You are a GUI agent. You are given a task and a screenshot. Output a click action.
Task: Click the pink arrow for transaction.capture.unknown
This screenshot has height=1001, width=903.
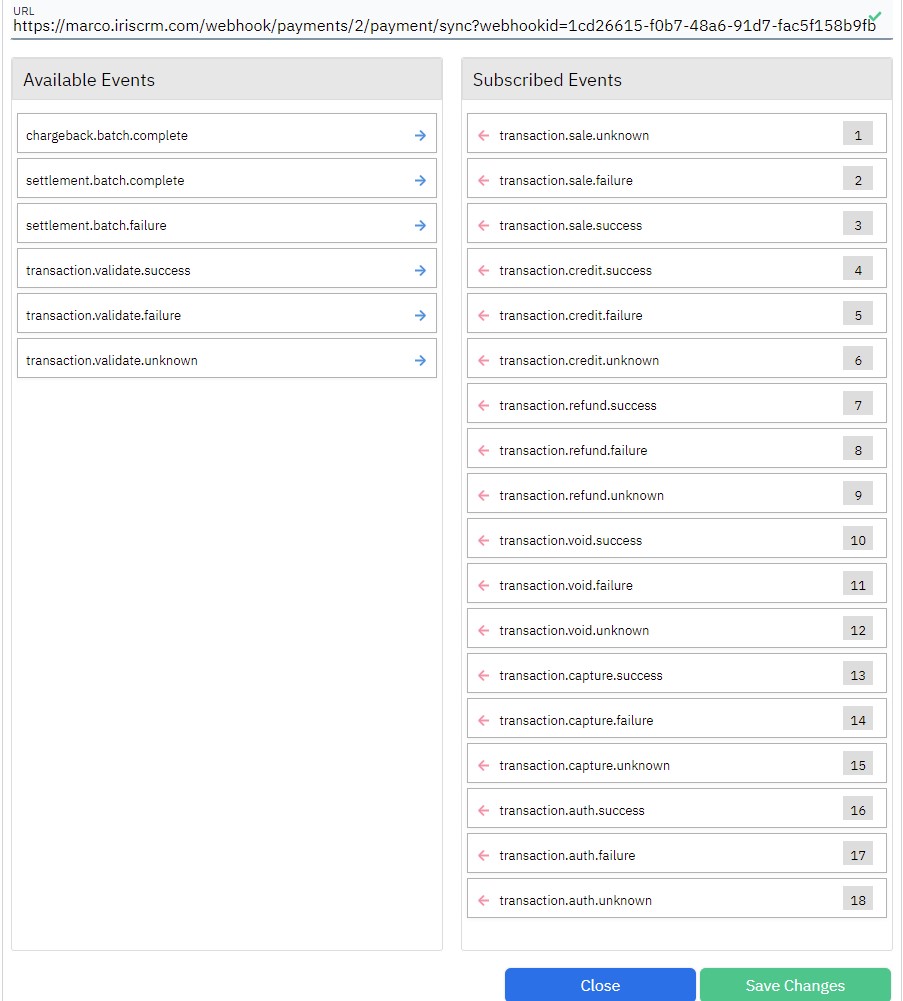(x=484, y=764)
